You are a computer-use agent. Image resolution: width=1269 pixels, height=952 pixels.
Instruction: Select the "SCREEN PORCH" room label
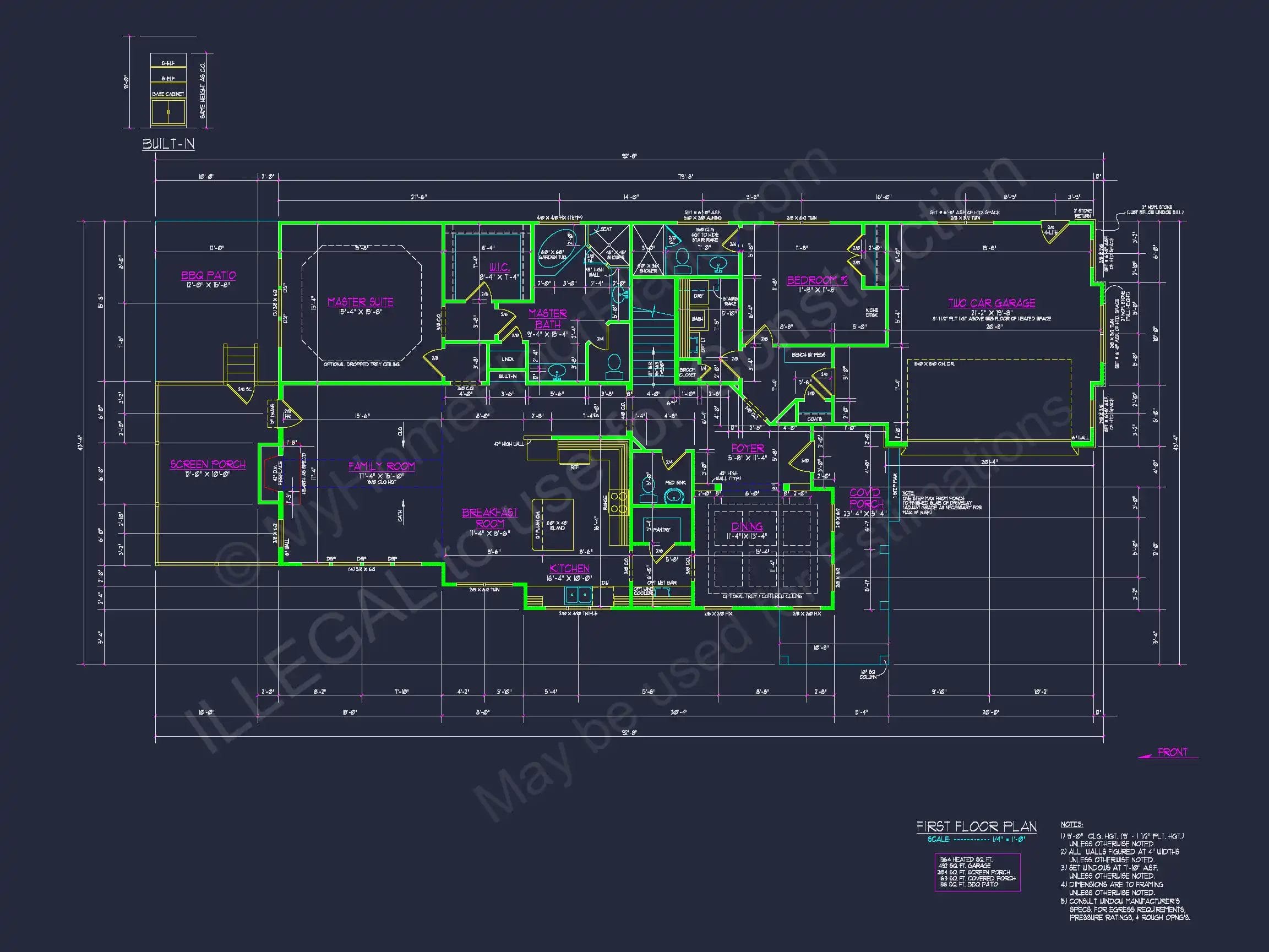[x=208, y=464]
